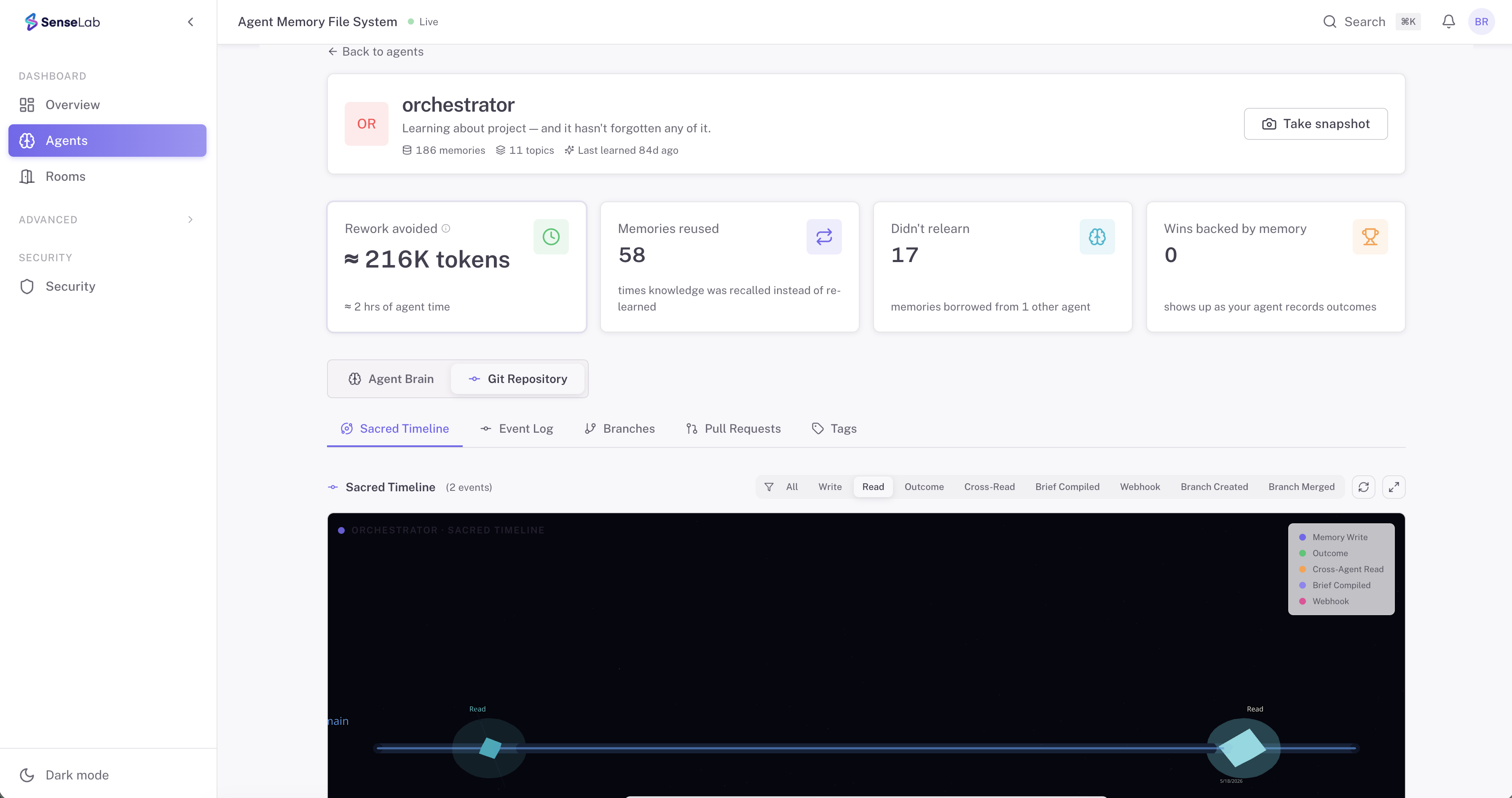Screen dimensions: 1512x798
Task: Click the Rework avoided info icon
Action: click(445, 228)
